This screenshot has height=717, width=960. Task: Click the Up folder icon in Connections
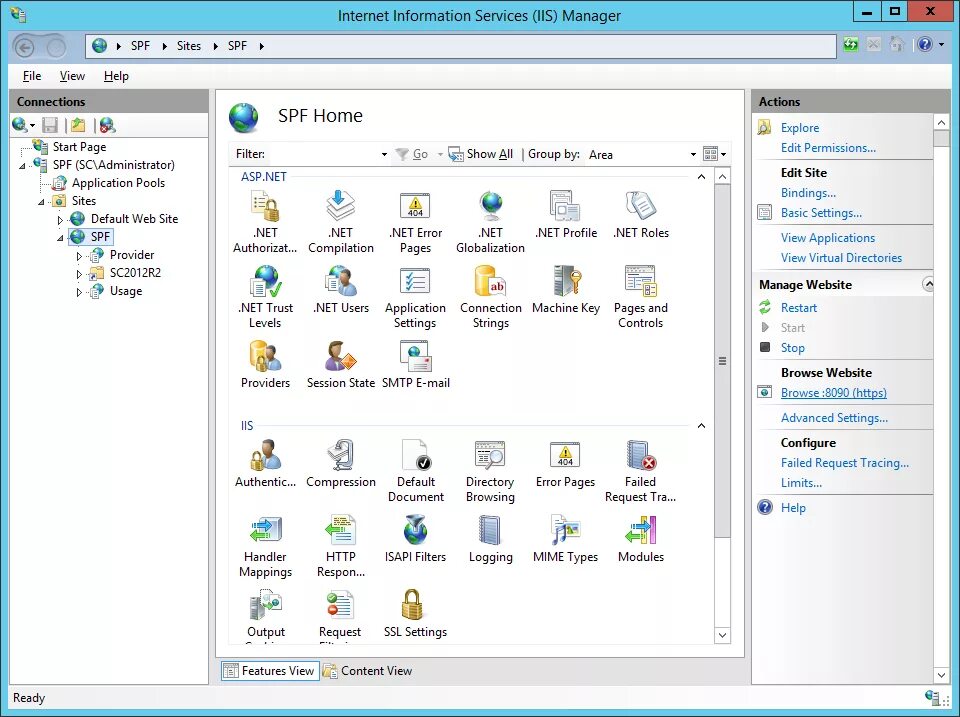click(78, 126)
